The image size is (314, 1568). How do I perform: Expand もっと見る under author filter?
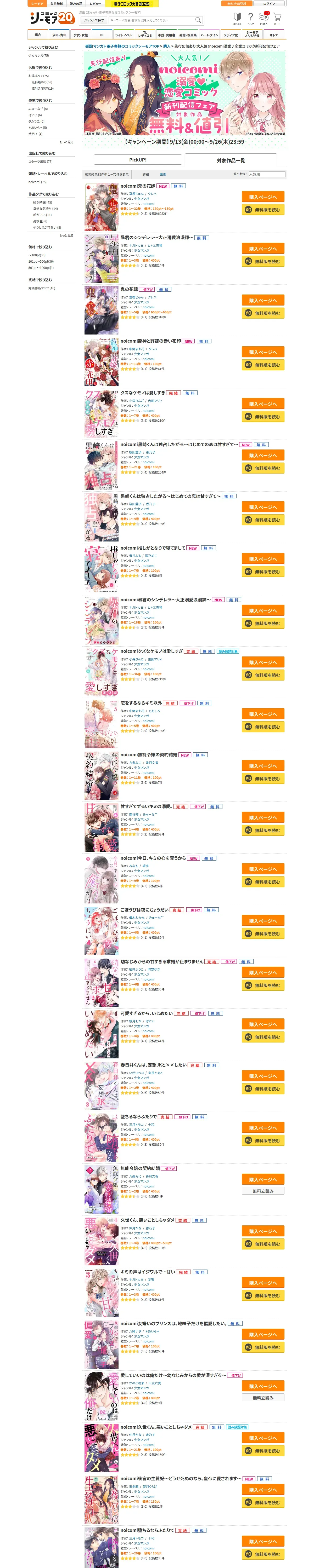click(x=66, y=142)
